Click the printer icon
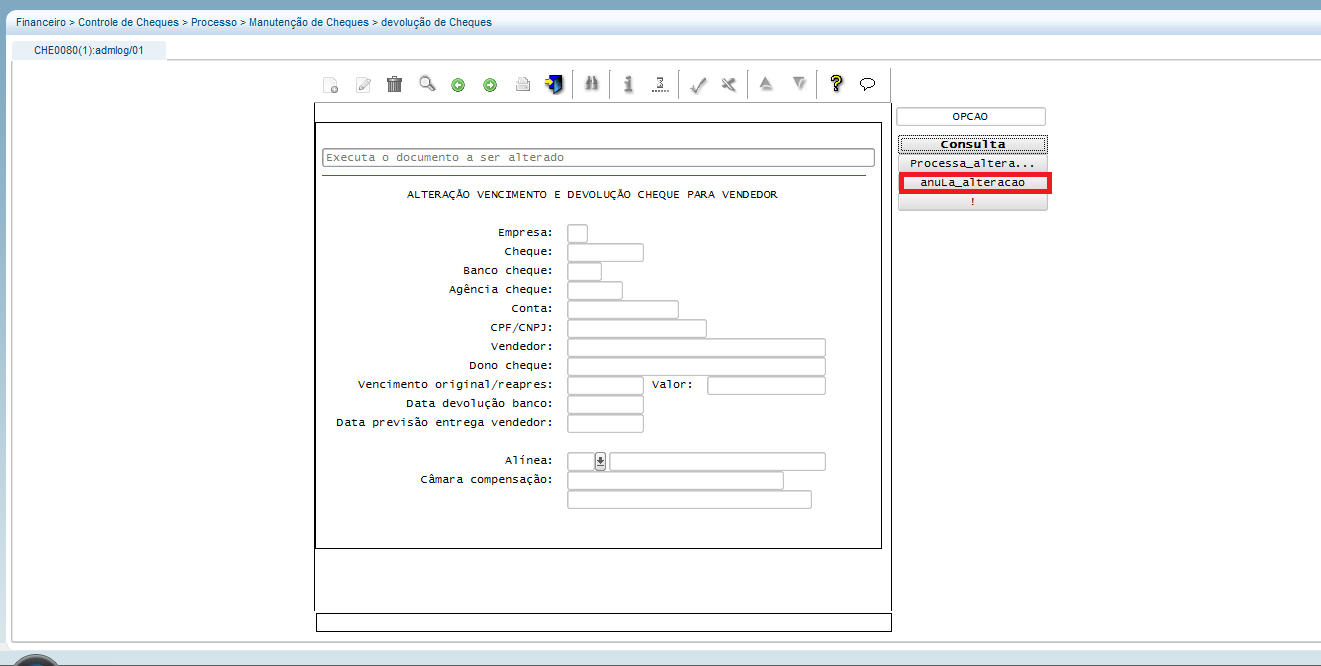The width and height of the screenshot is (1321, 666). 522,85
